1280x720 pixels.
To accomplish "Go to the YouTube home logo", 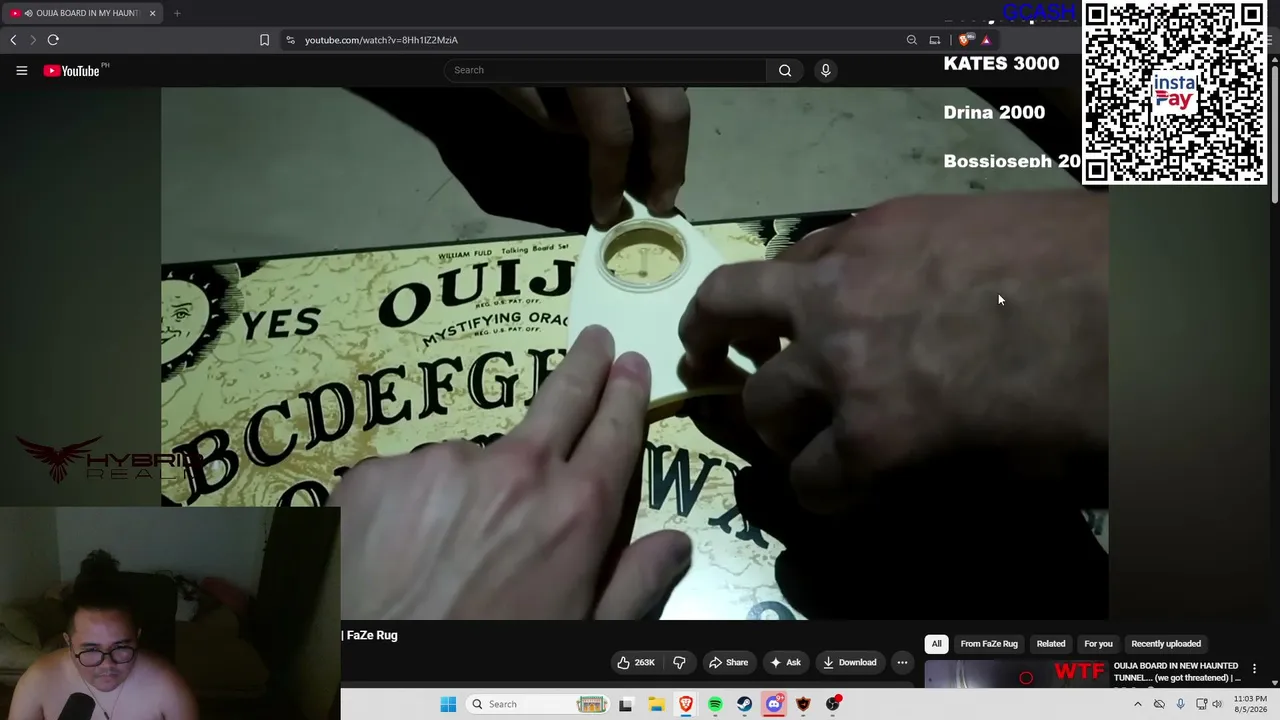I will 72,71.
